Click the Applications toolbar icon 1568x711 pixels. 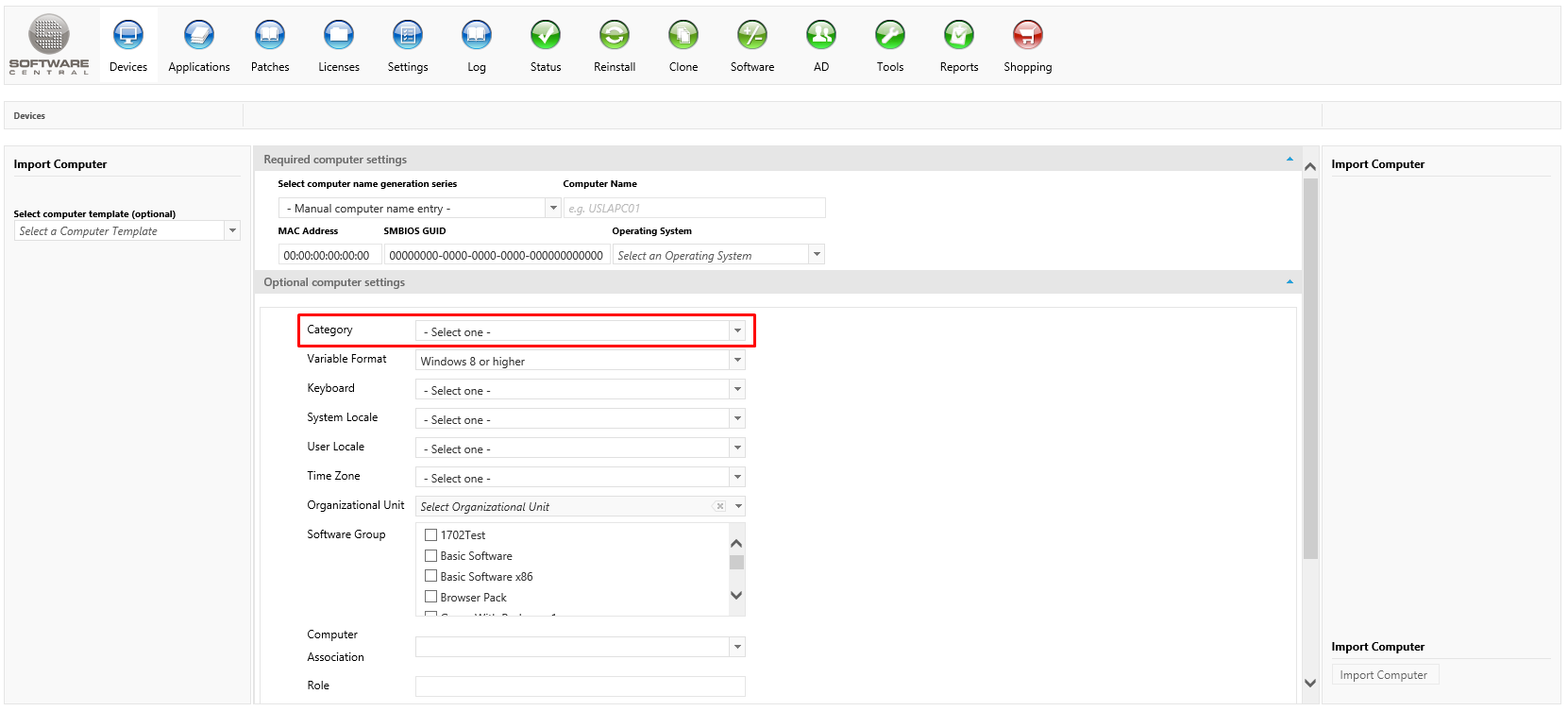click(x=199, y=36)
